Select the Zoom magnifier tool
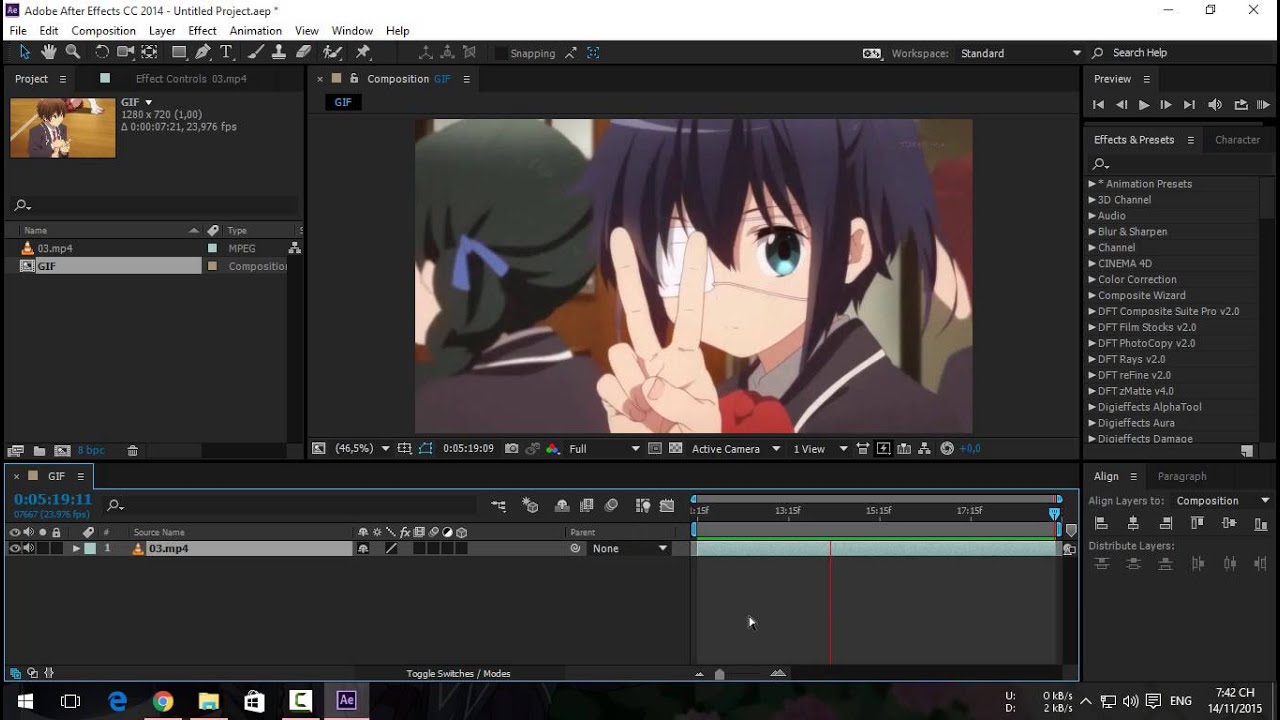This screenshot has height=720, width=1280. coord(73,52)
